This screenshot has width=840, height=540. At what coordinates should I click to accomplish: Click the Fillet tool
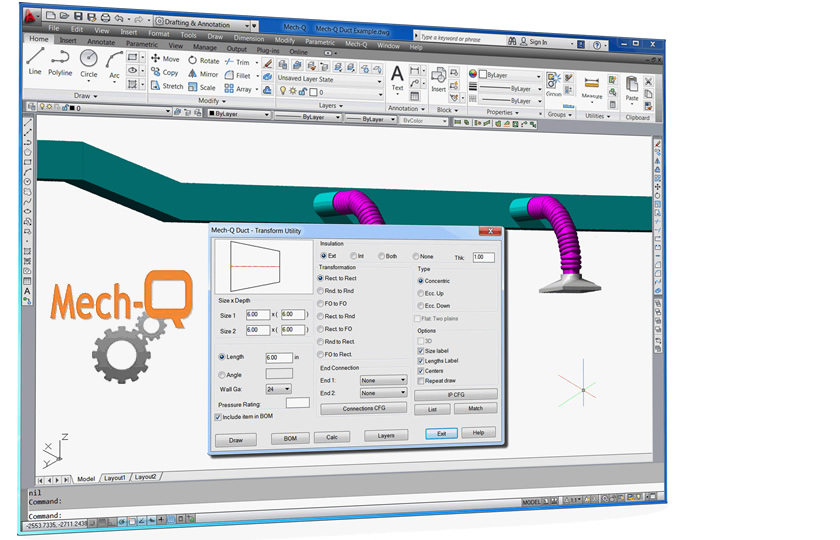[x=237, y=76]
